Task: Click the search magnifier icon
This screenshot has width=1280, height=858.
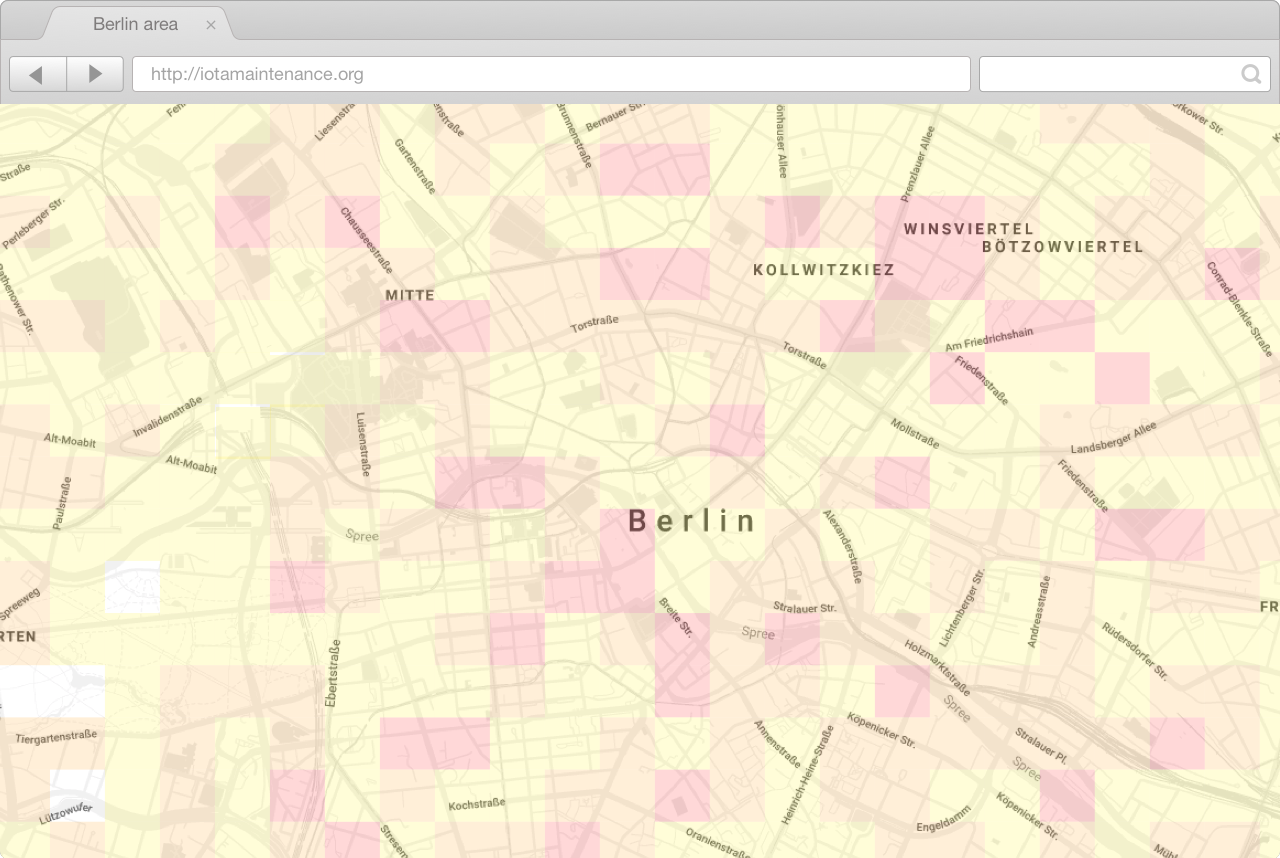Action: coord(1250,74)
